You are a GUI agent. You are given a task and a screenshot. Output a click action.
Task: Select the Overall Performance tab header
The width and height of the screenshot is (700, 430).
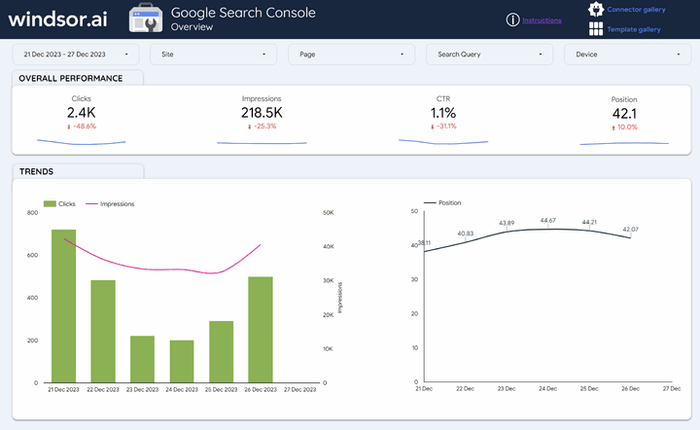[78, 78]
